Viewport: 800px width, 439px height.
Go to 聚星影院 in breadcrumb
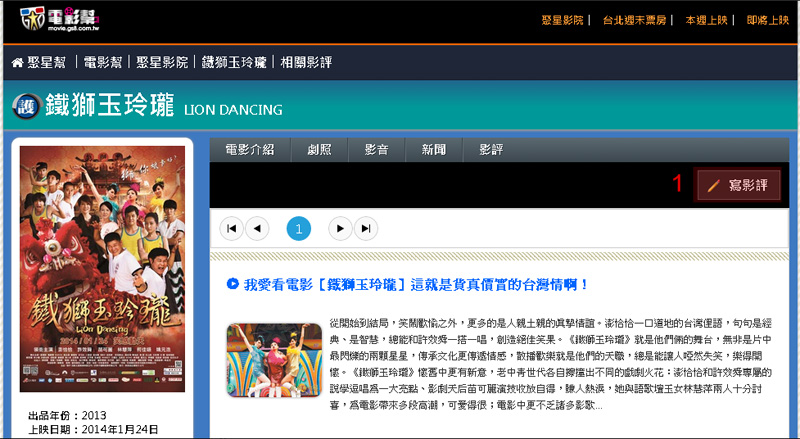[162, 63]
